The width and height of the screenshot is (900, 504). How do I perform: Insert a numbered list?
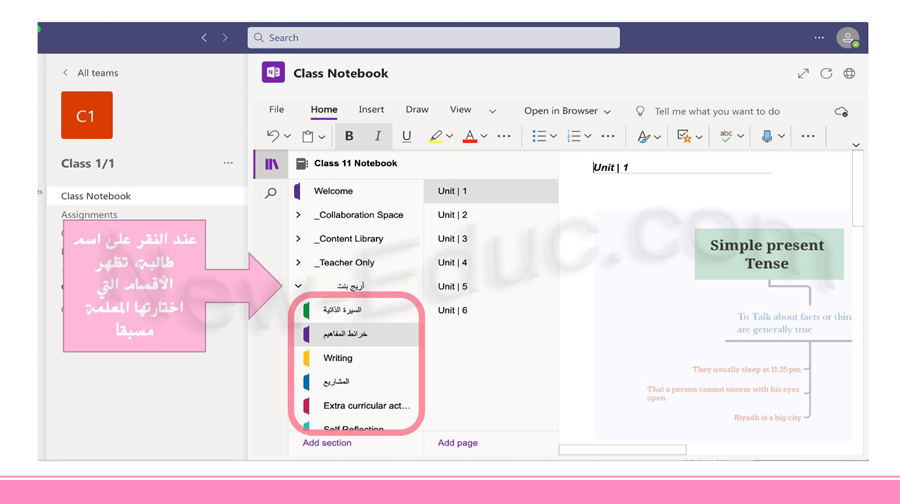[573, 136]
